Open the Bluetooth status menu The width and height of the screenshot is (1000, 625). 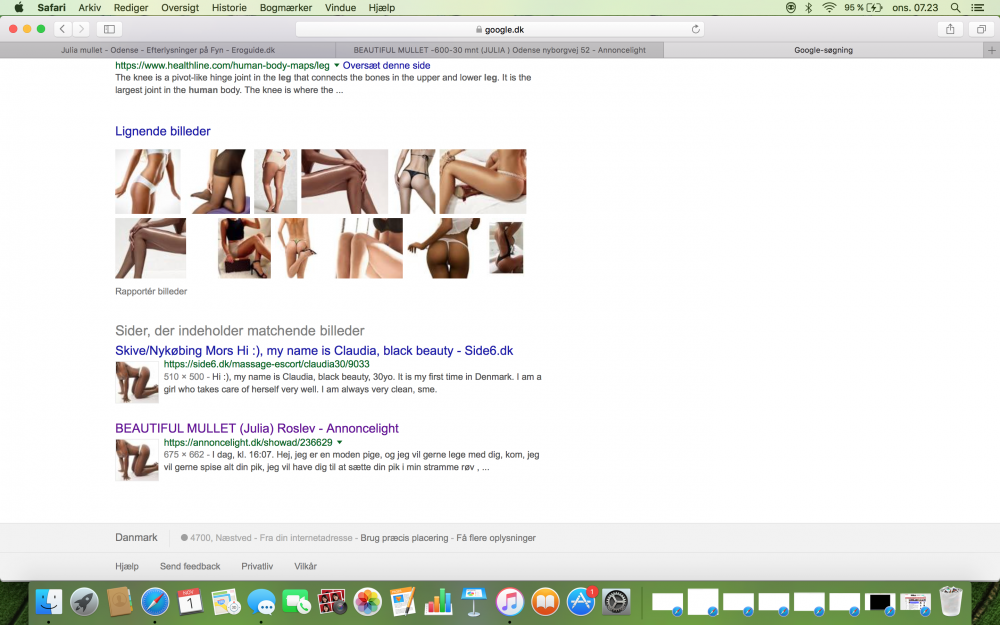809,8
